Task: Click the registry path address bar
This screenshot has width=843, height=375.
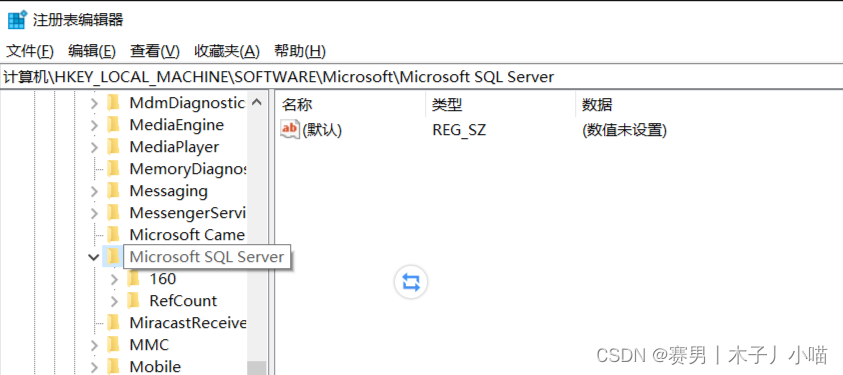Action: (422, 77)
